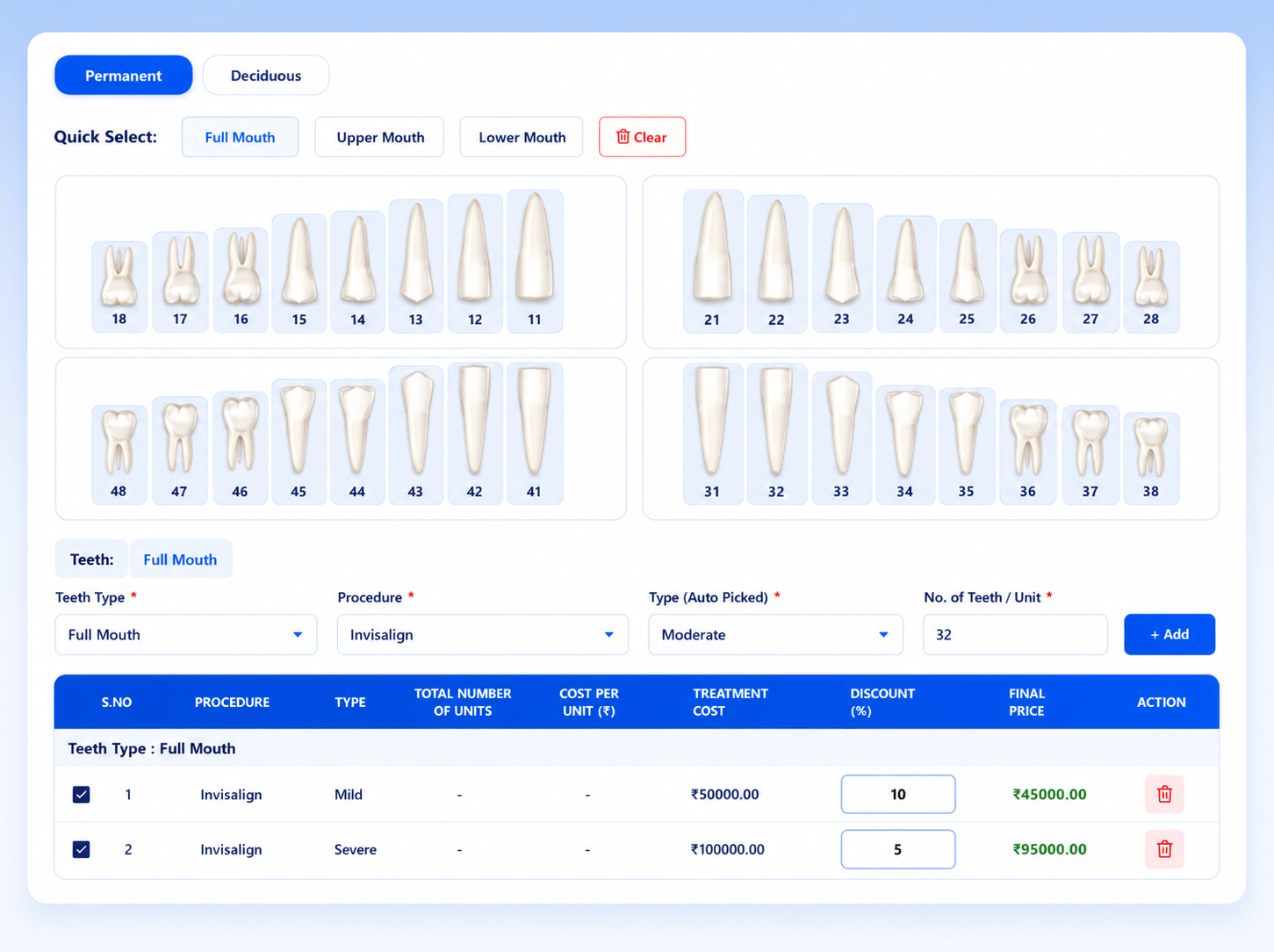1274x952 pixels.
Task: Switch to the Permanent teeth tab
Action: [124, 76]
